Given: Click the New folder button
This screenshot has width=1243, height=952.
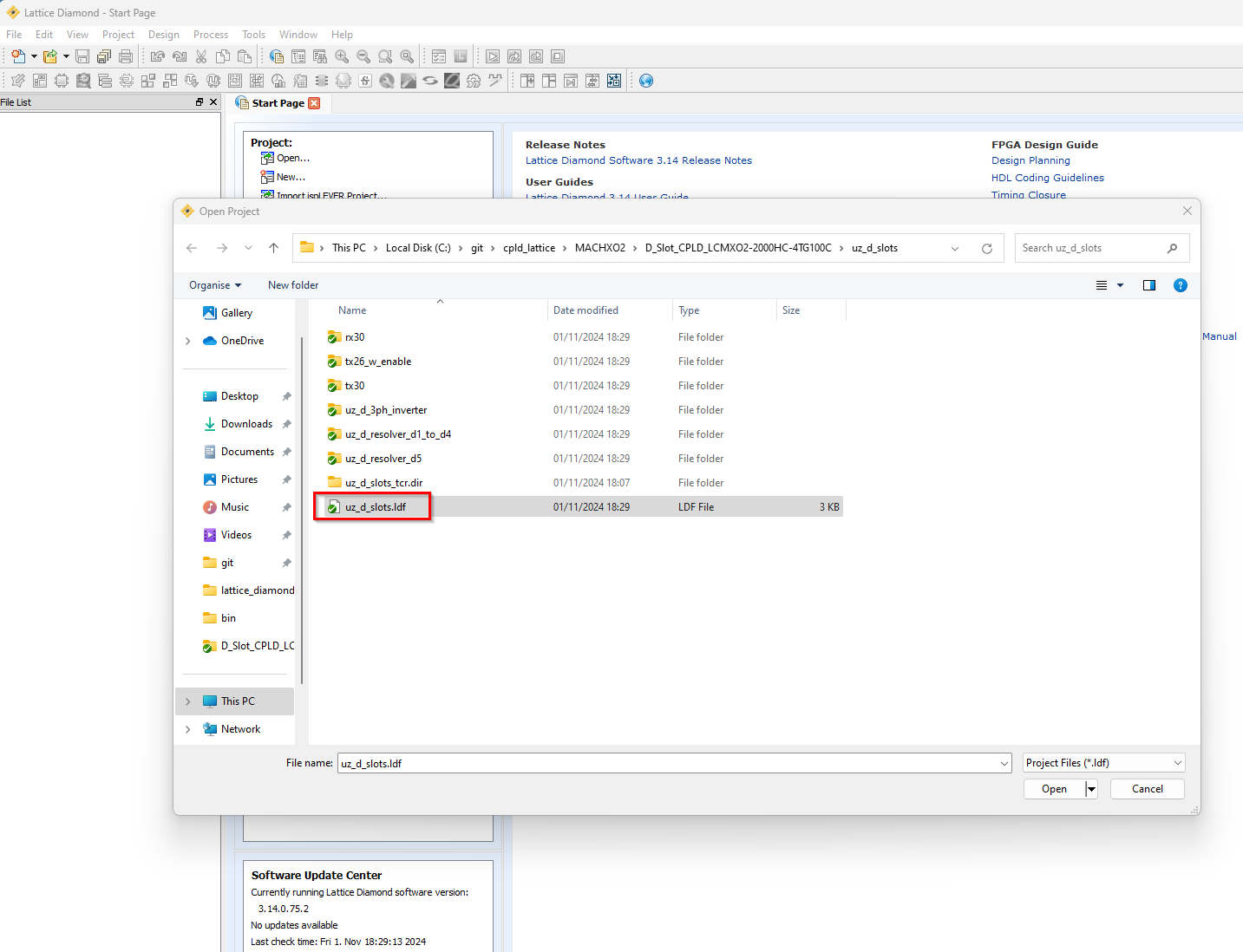Looking at the screenshot, I should [x=293, y=285].
